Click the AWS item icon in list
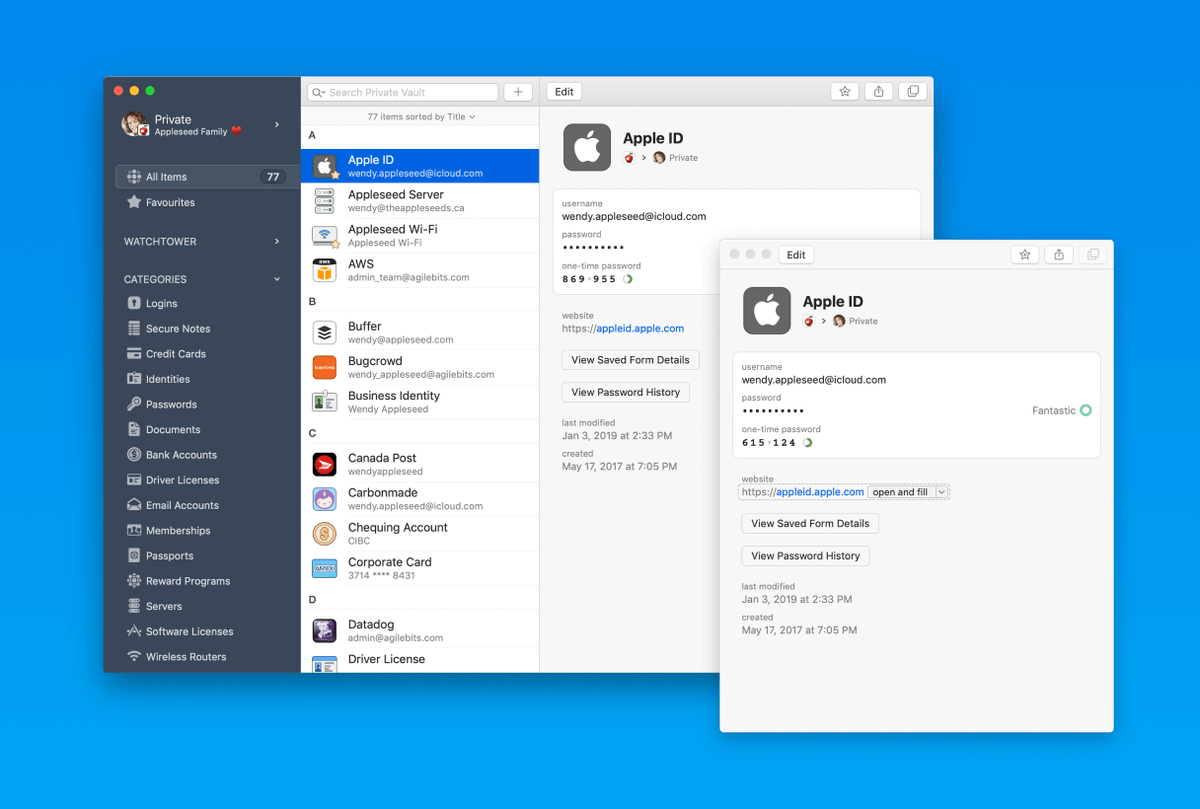The width and height of the screenshot is (1200, 809). point(324,270)
